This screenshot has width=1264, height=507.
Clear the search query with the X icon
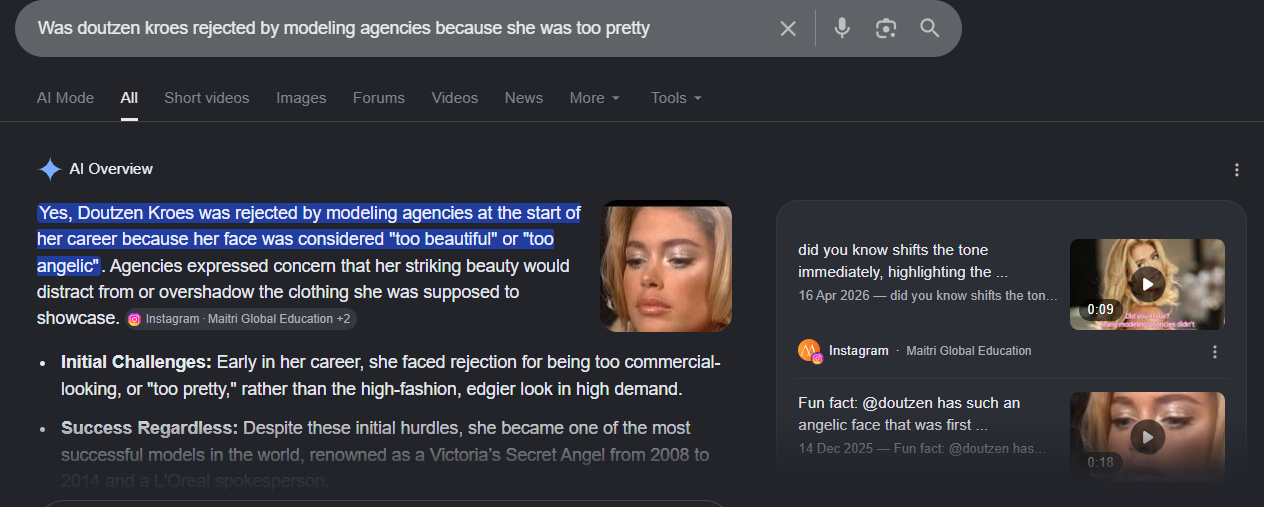tap(788, 28)
